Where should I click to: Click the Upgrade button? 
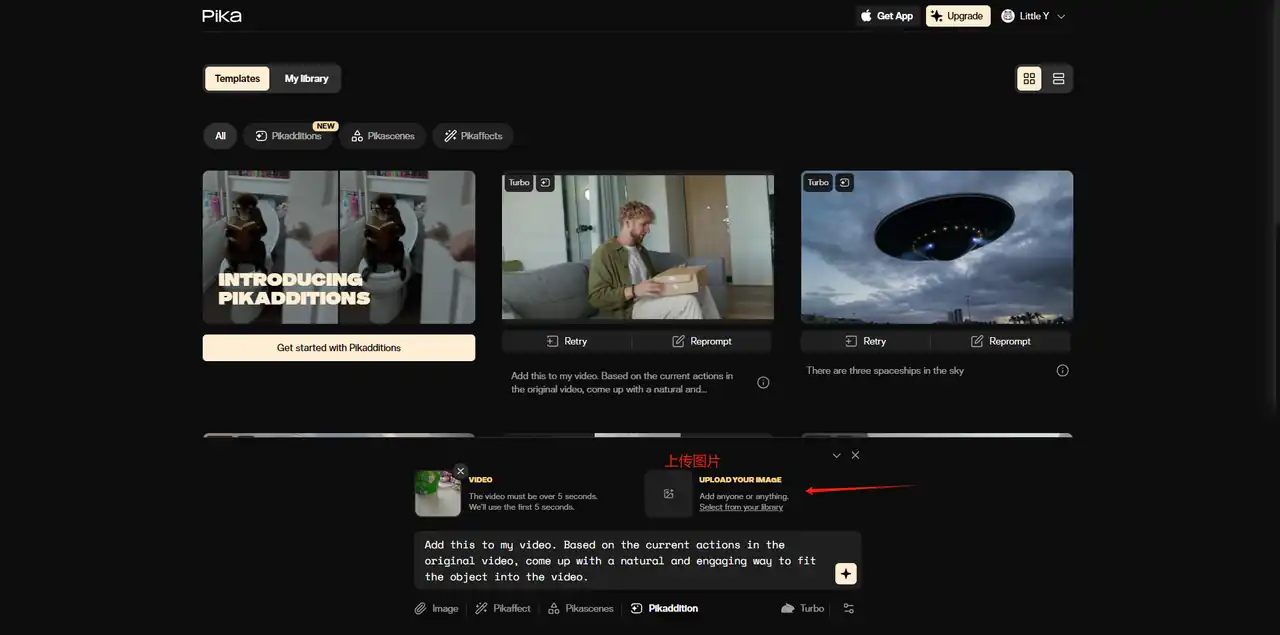click(958, 16)
